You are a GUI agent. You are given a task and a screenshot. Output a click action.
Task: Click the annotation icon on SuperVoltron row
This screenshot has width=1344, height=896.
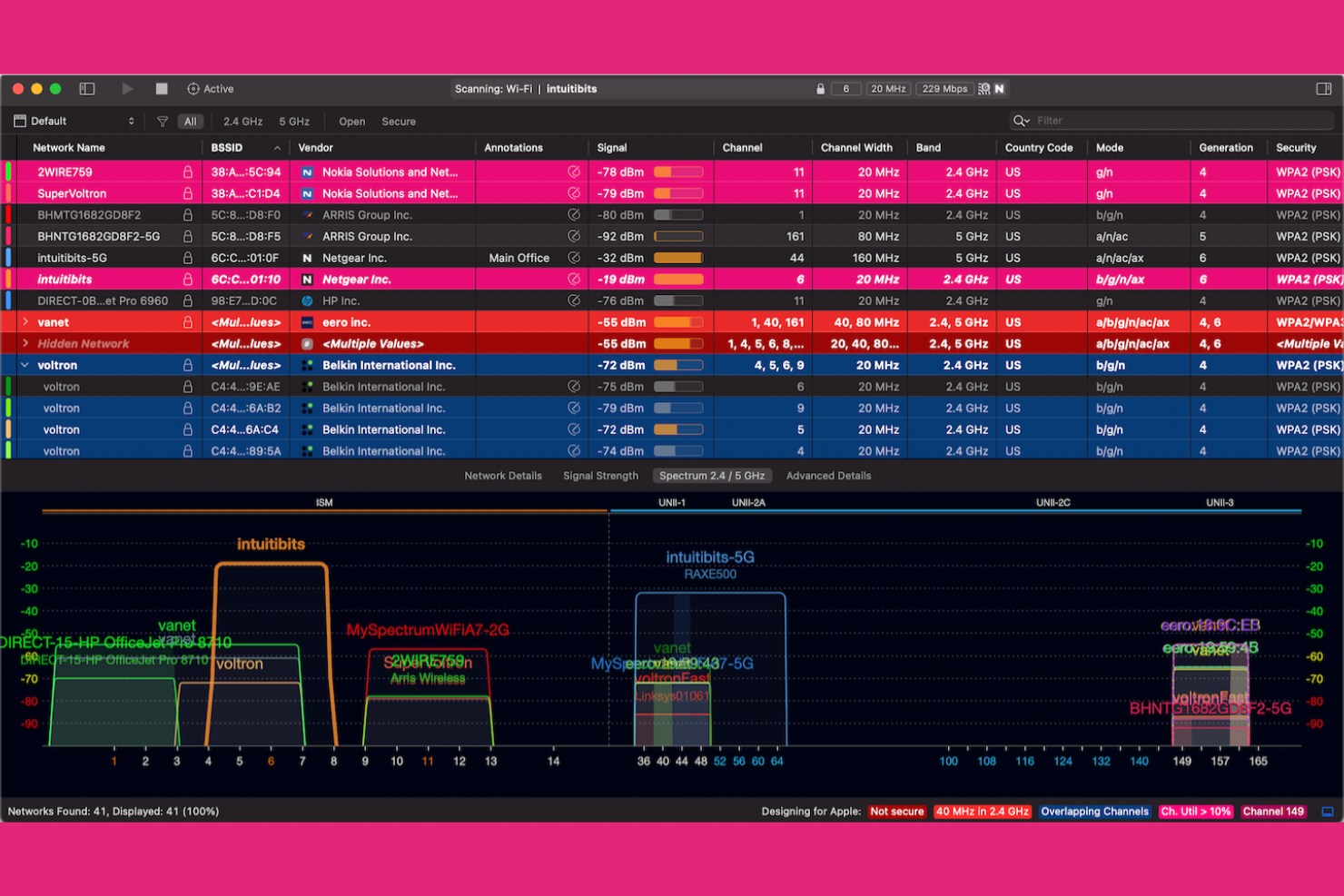pyautogui.click(x=574, y=193)
